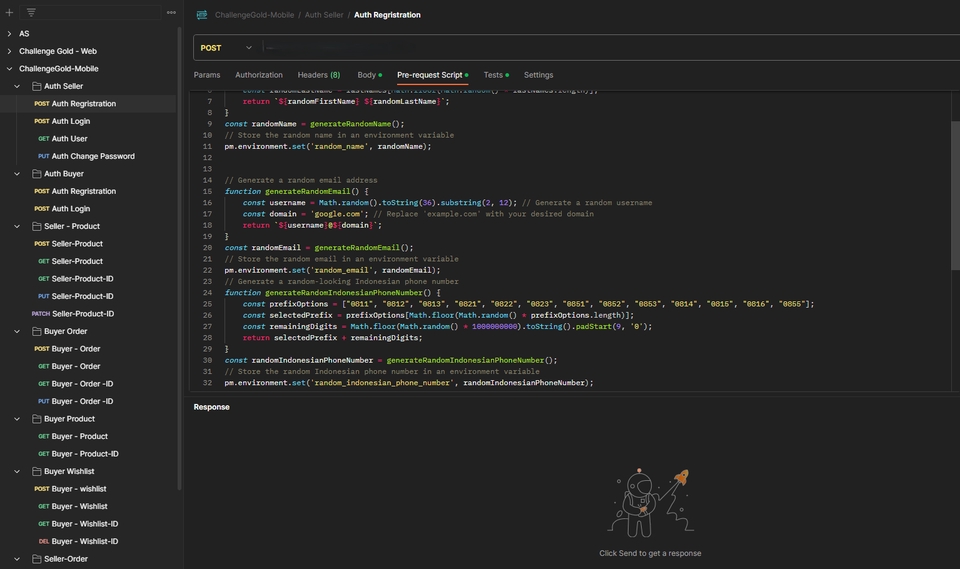Click the collection icon before ChallengeGold-Mobile breadcrumb

tap(201, 15)
